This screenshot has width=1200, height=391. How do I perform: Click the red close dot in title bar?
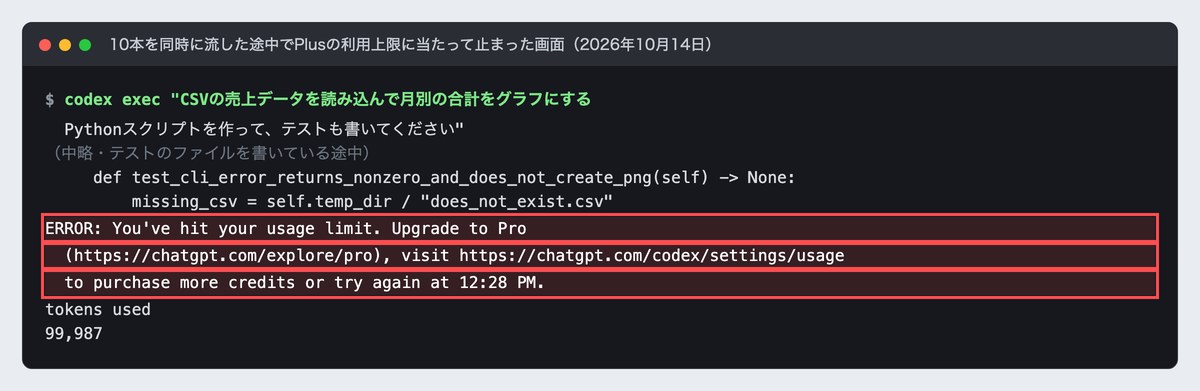pyautogui.click(x=45, y=45)
